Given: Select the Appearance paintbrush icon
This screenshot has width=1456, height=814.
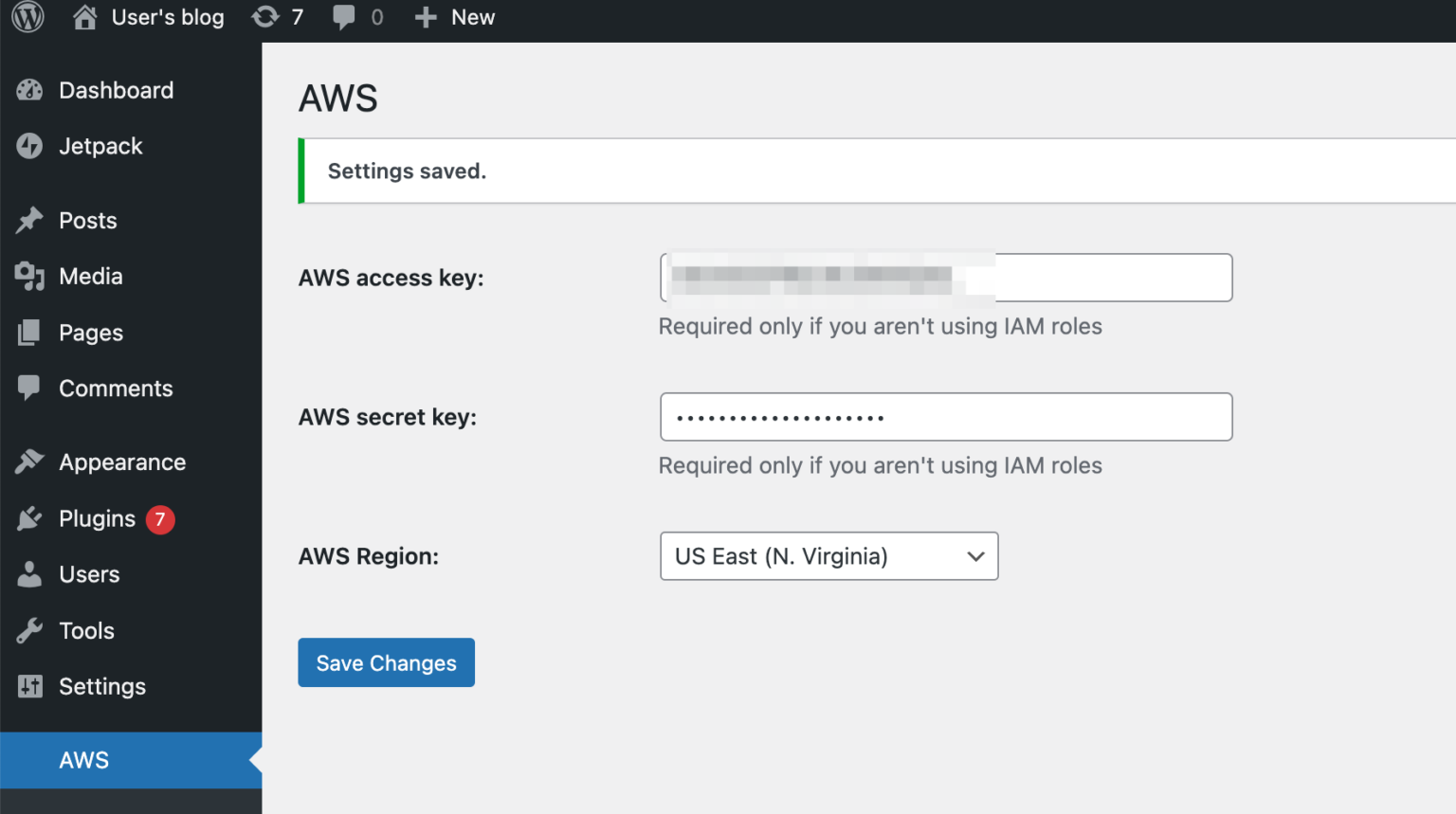Looking at the screenshot, I should [29, 461].
